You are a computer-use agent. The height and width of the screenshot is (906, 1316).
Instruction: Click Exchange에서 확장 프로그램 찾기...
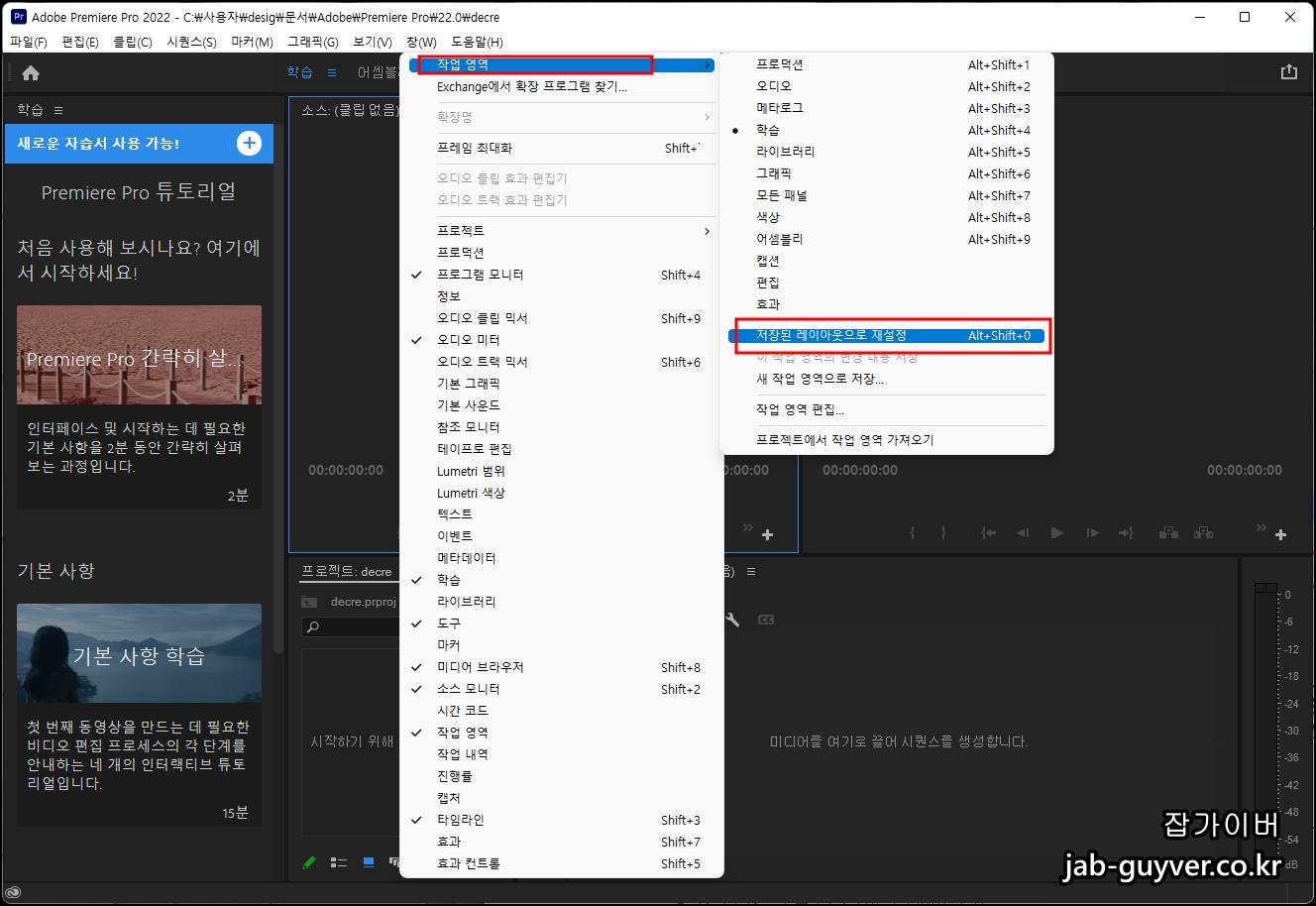[561, 87]
